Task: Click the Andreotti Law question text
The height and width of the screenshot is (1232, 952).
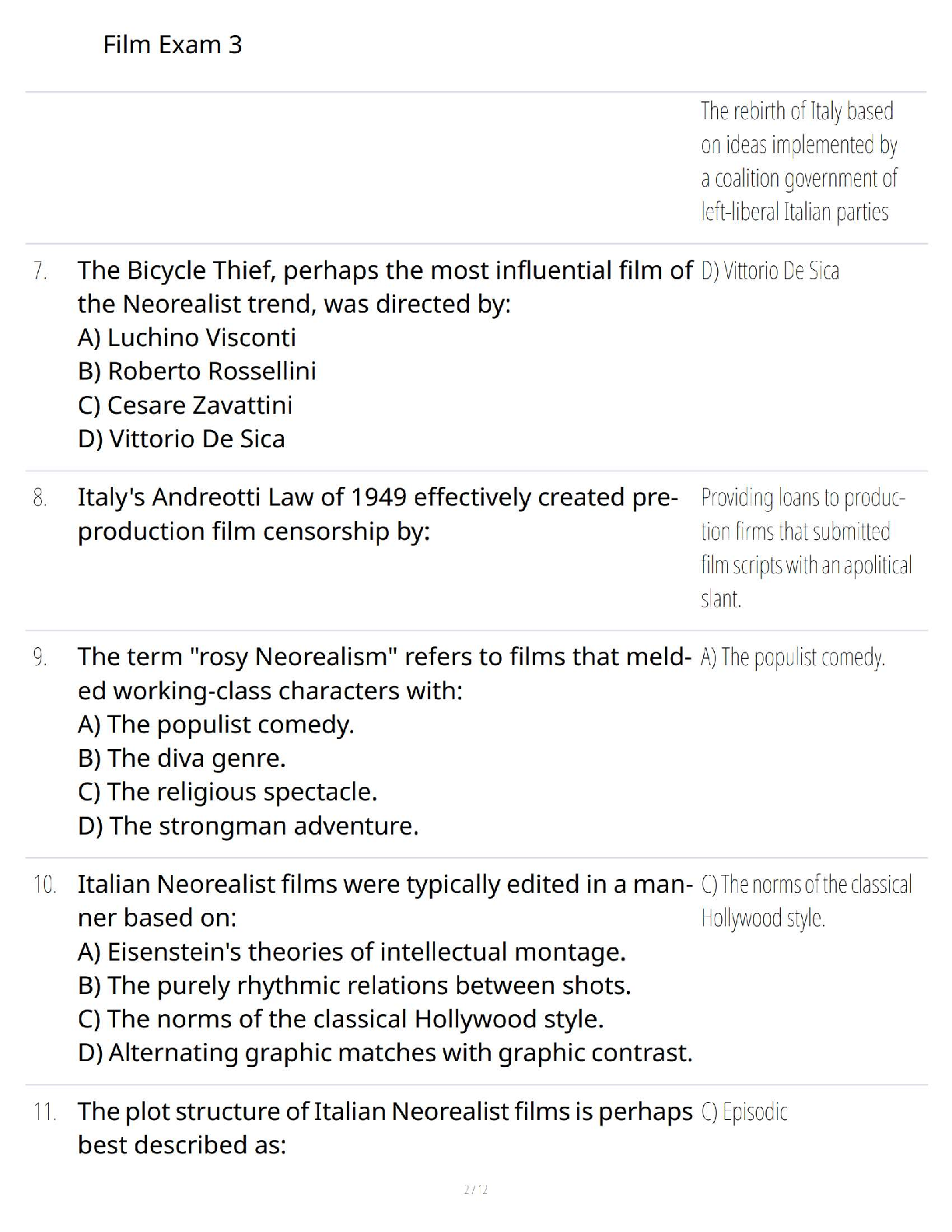Action: pos(378,514)
